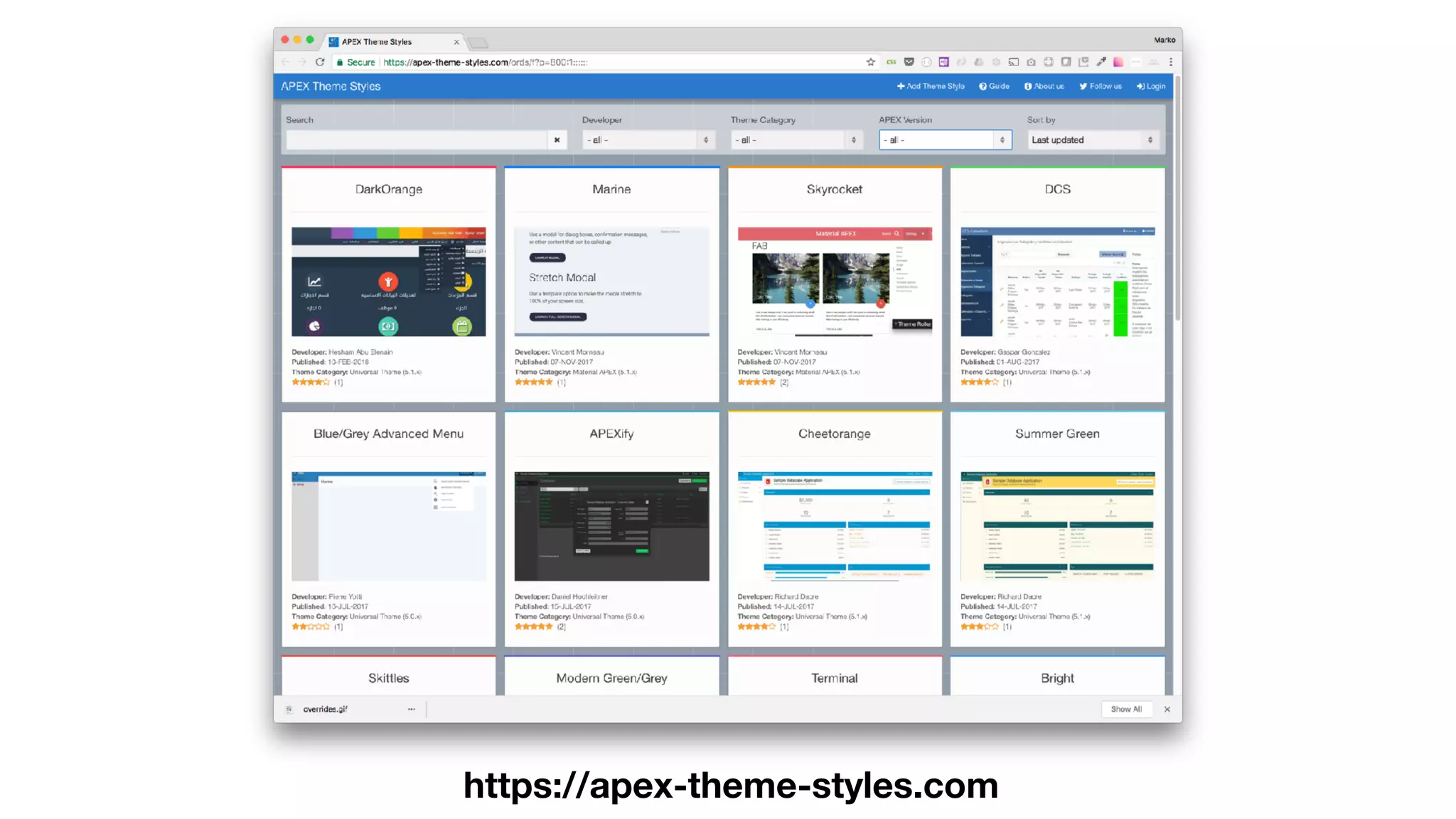Click star rating on DCS card
Viewport: 1456px width, 819px height.
tap(980, 382)
